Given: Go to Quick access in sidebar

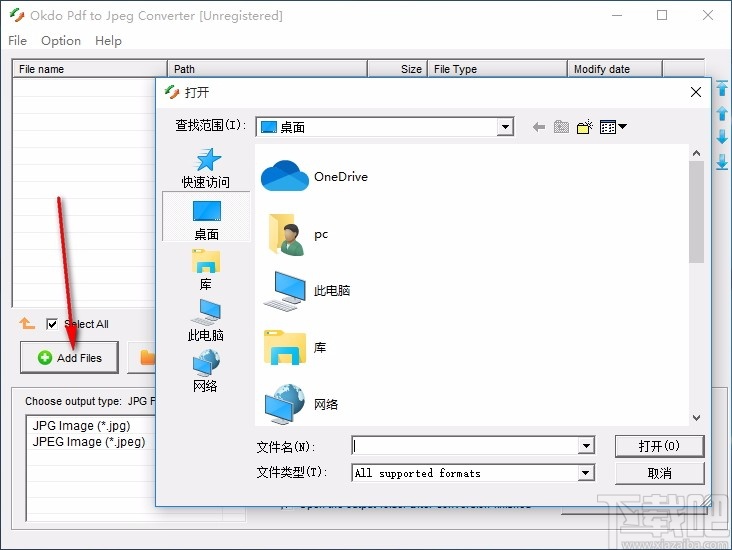Looking at the screenshot, I should point(206,168).
